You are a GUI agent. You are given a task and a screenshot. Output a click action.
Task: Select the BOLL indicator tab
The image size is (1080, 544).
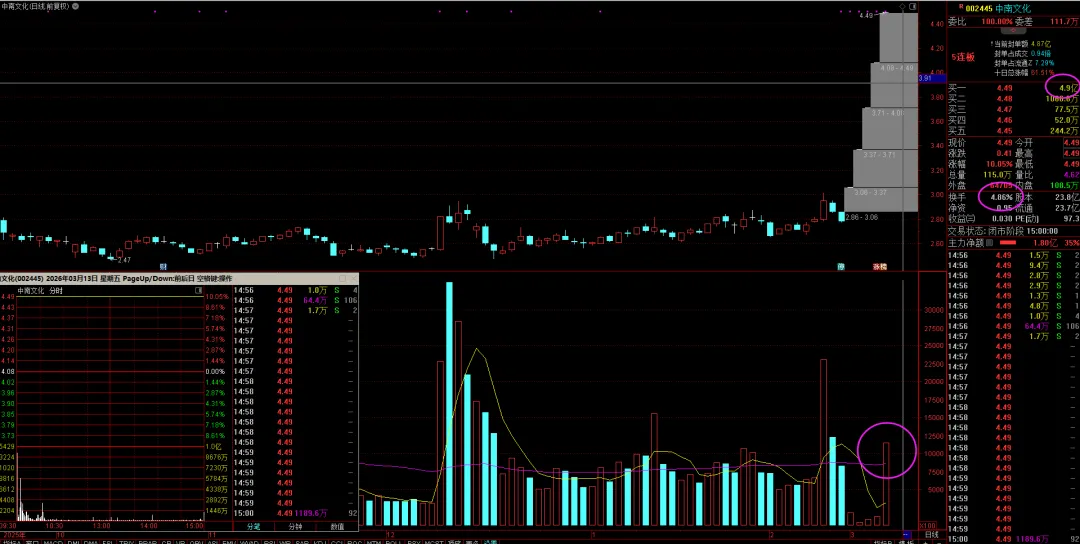pos(393,542)
